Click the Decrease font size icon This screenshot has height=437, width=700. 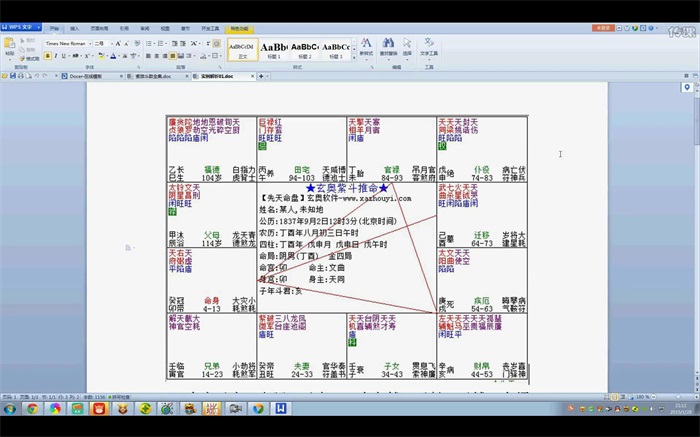126,43
